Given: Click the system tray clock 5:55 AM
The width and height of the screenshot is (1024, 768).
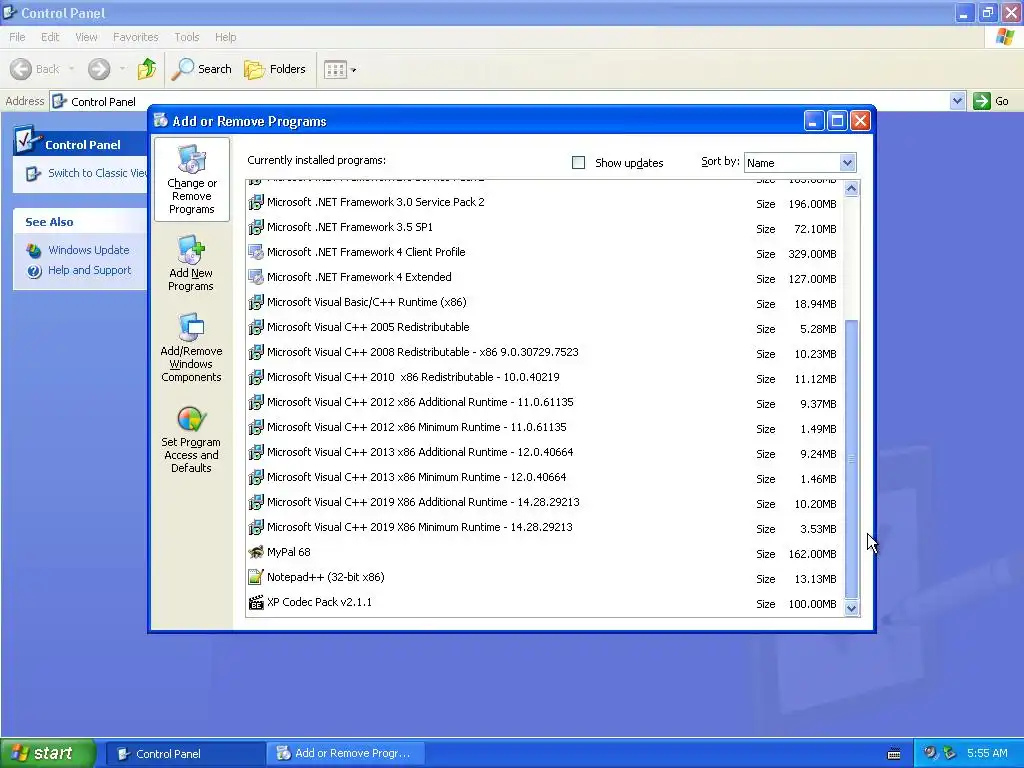Looking at the screenshot, I should pyautogui.click(x=987, y=753).
